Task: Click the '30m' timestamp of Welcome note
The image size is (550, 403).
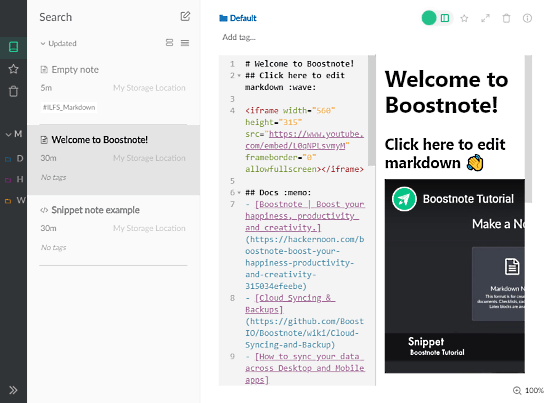Action: (x=48, y=158)
